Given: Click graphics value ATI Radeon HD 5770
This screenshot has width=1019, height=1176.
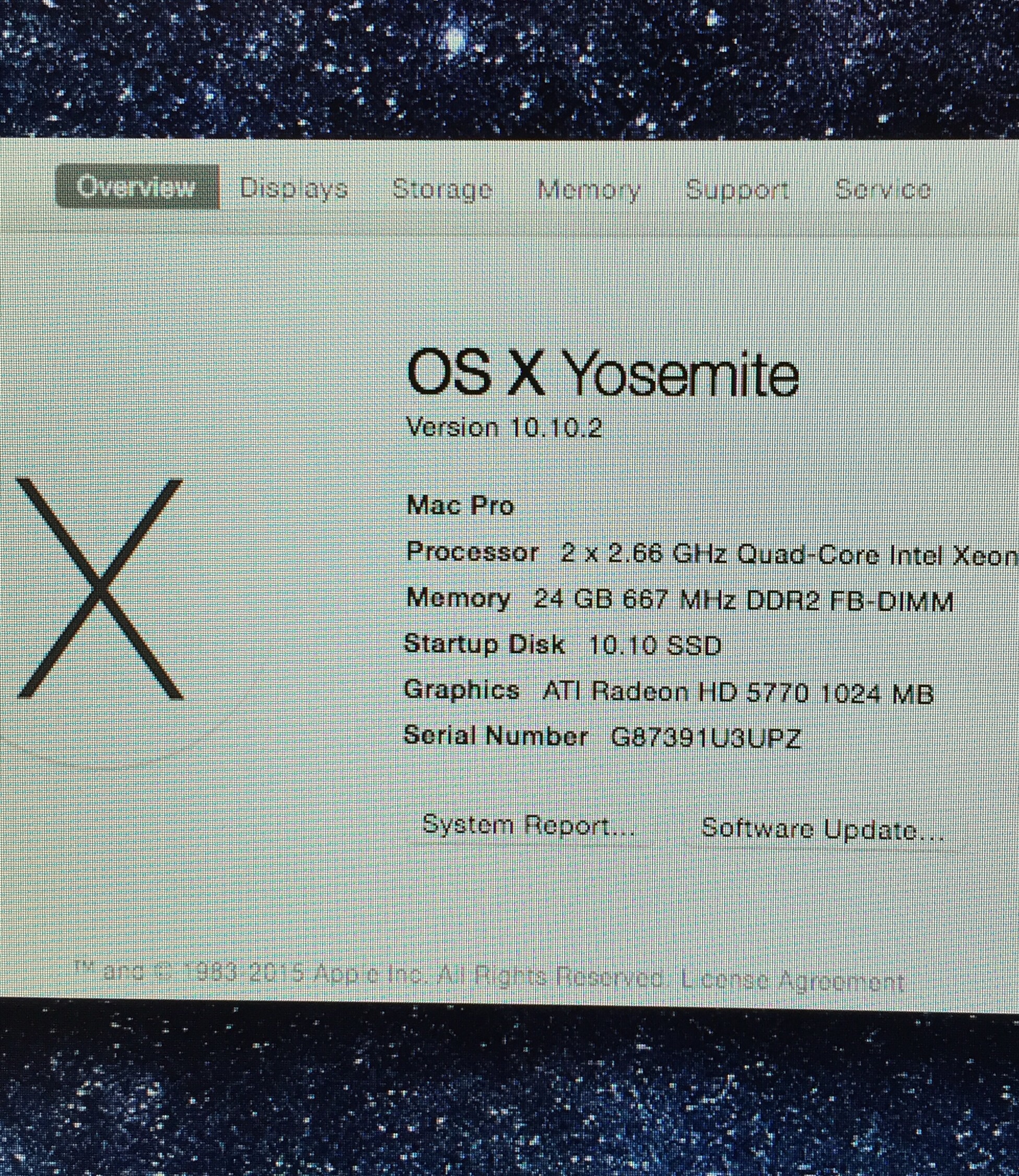Looking at the screenshot, I should (737, 692).
